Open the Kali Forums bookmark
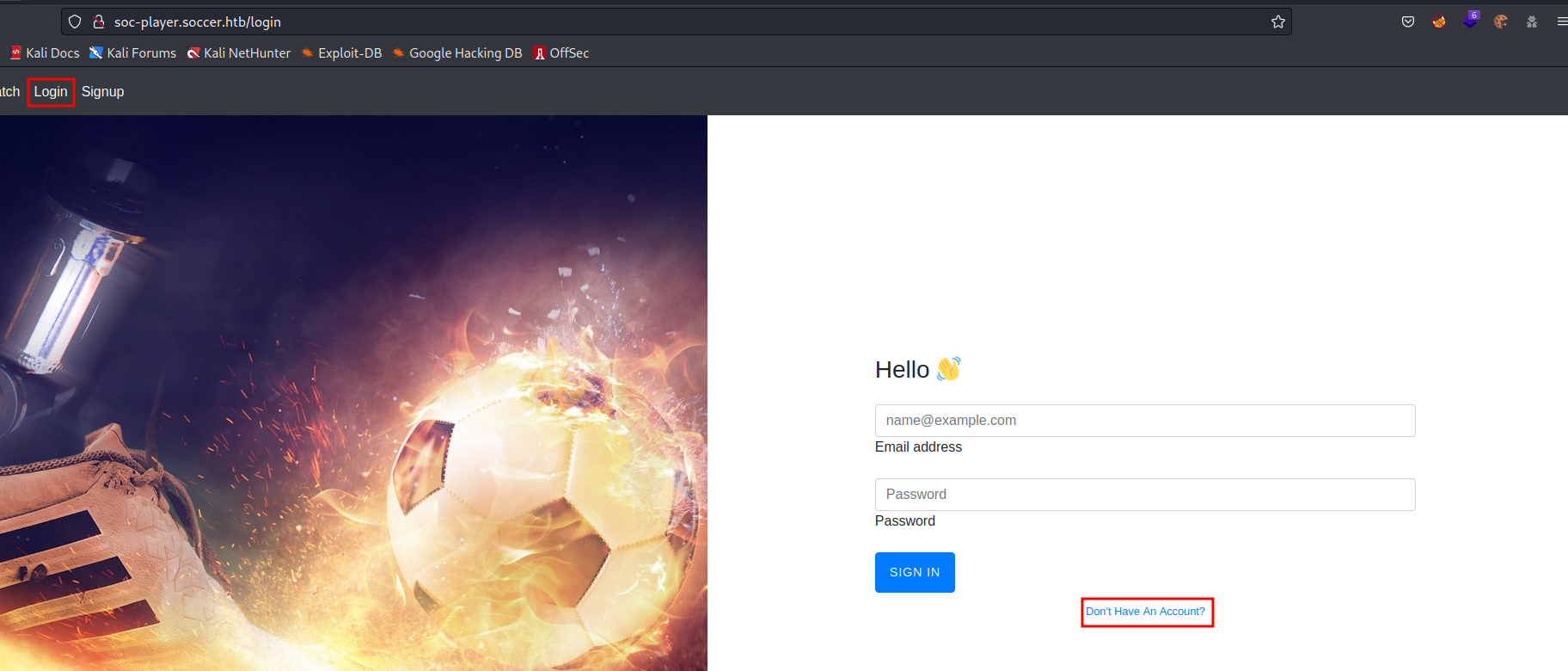The height and width of the screenshot is (671, 1568). pyautogui.click(x=132, y=53)
